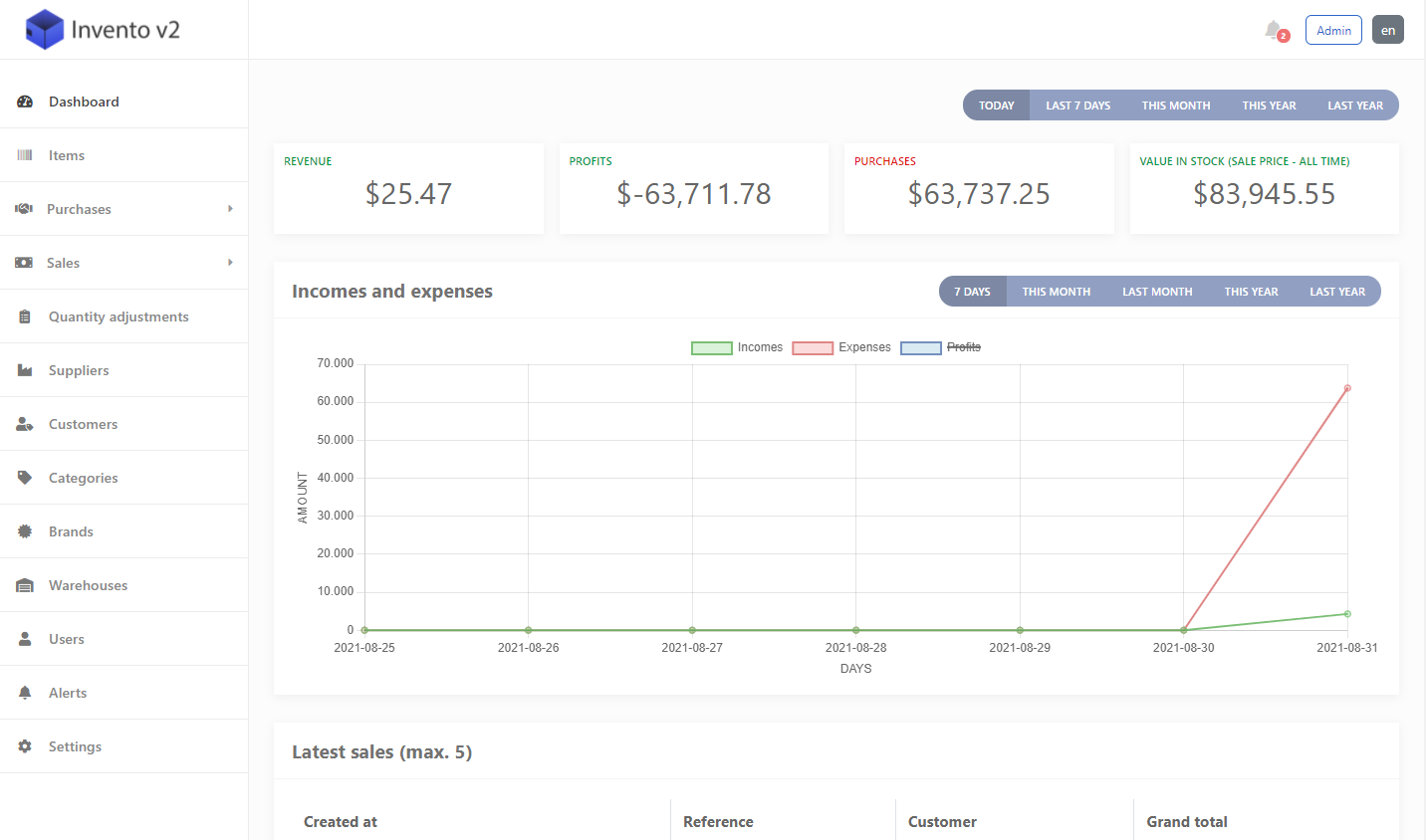
Task: Open Warehouses using its building icon
Action: point(25,585)
